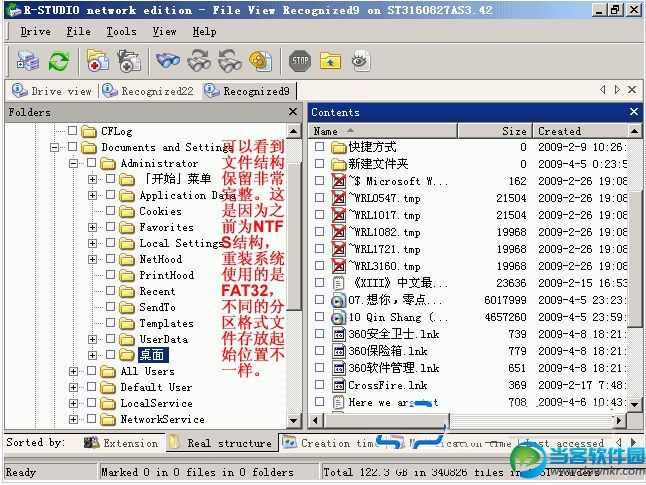Click the CrossFire.lnk shortcut icon
The height and width of the screenshot is (485, 646).
pyautogui.click(x=339, y=385)
